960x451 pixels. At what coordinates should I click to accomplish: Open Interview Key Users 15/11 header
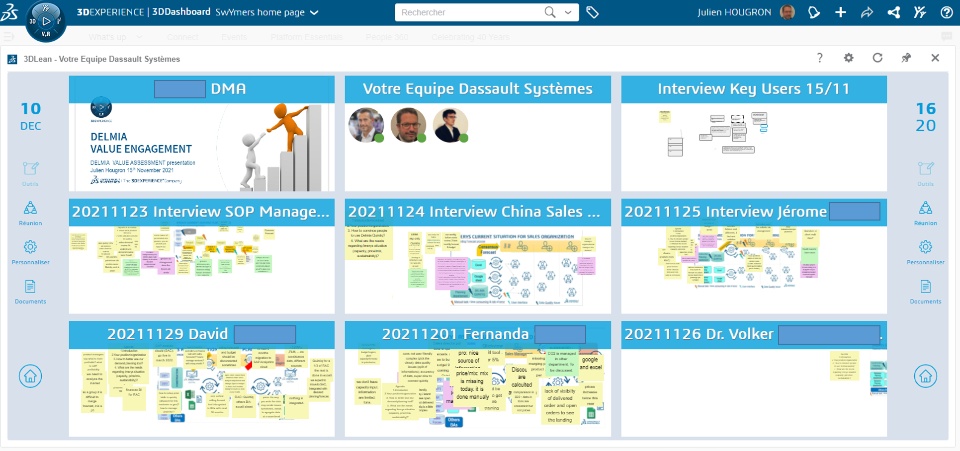pos(754,89)
